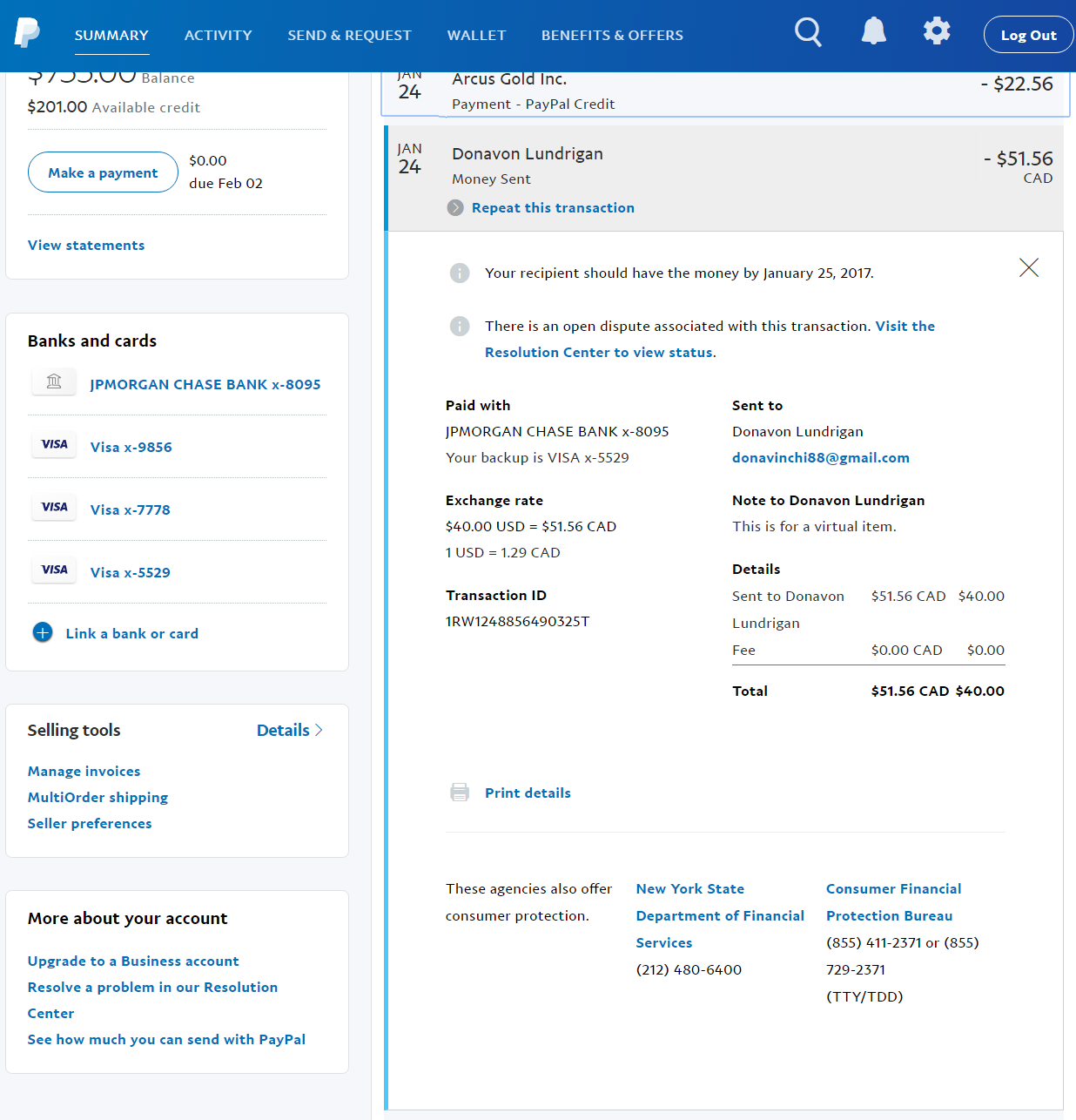This screenshot has width=1076, height=1120.
Task: Open See how much you can send link
Action: click(166, 1039)
